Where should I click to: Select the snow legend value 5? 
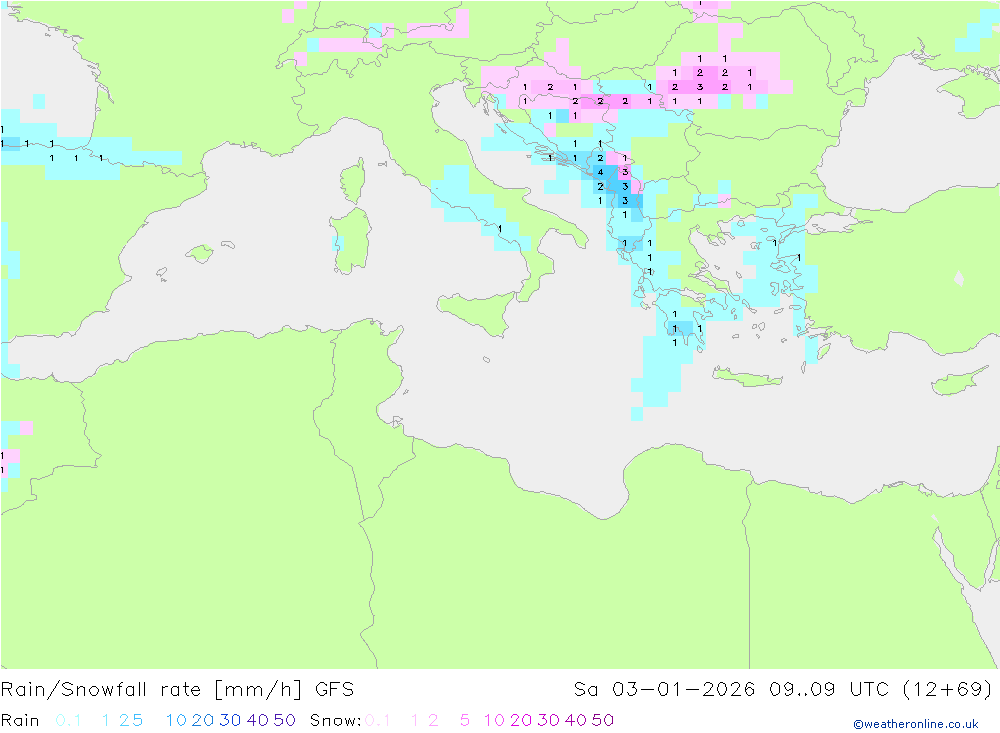[465, 720]
